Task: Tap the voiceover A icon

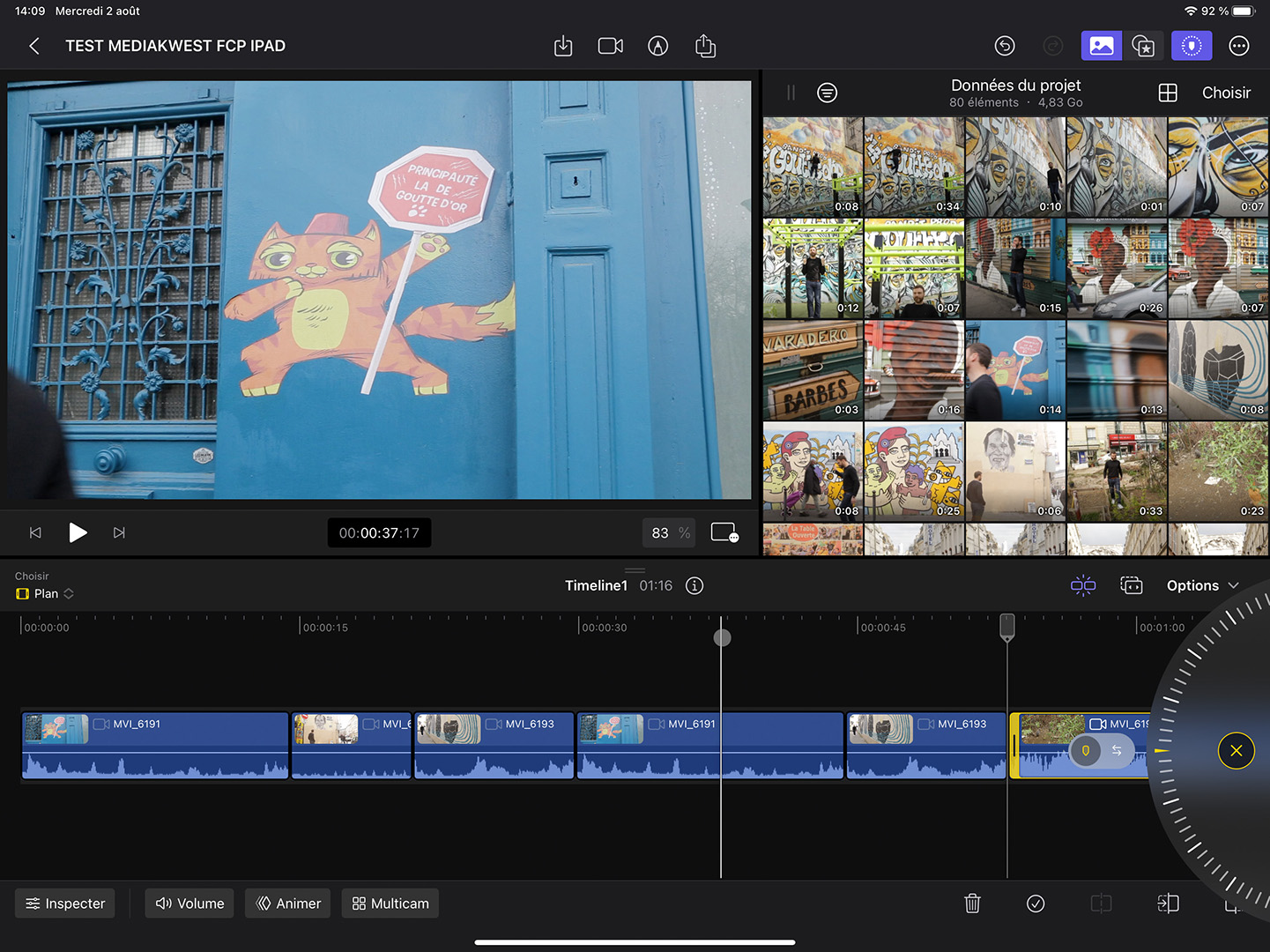Action: (657, 46)
